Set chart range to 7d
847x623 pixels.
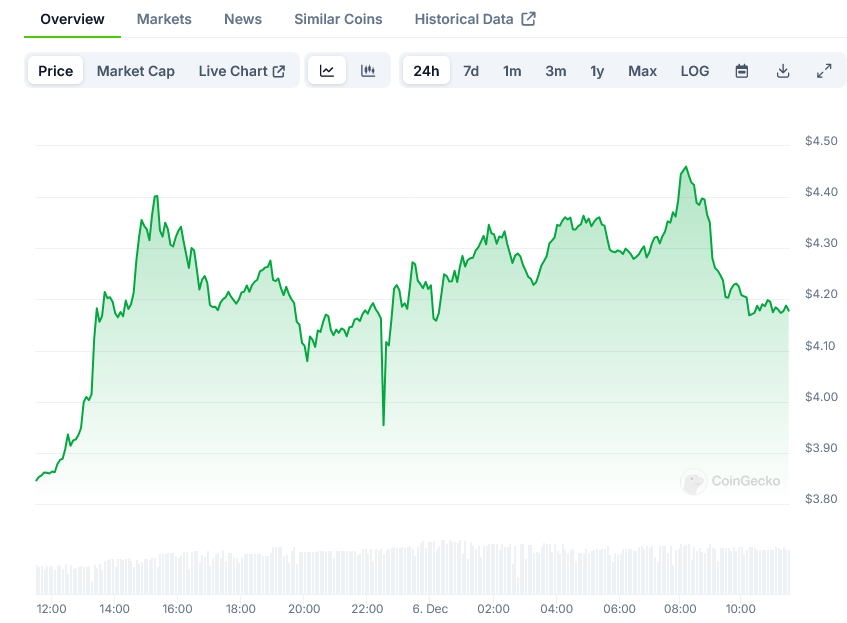(471, 71)
